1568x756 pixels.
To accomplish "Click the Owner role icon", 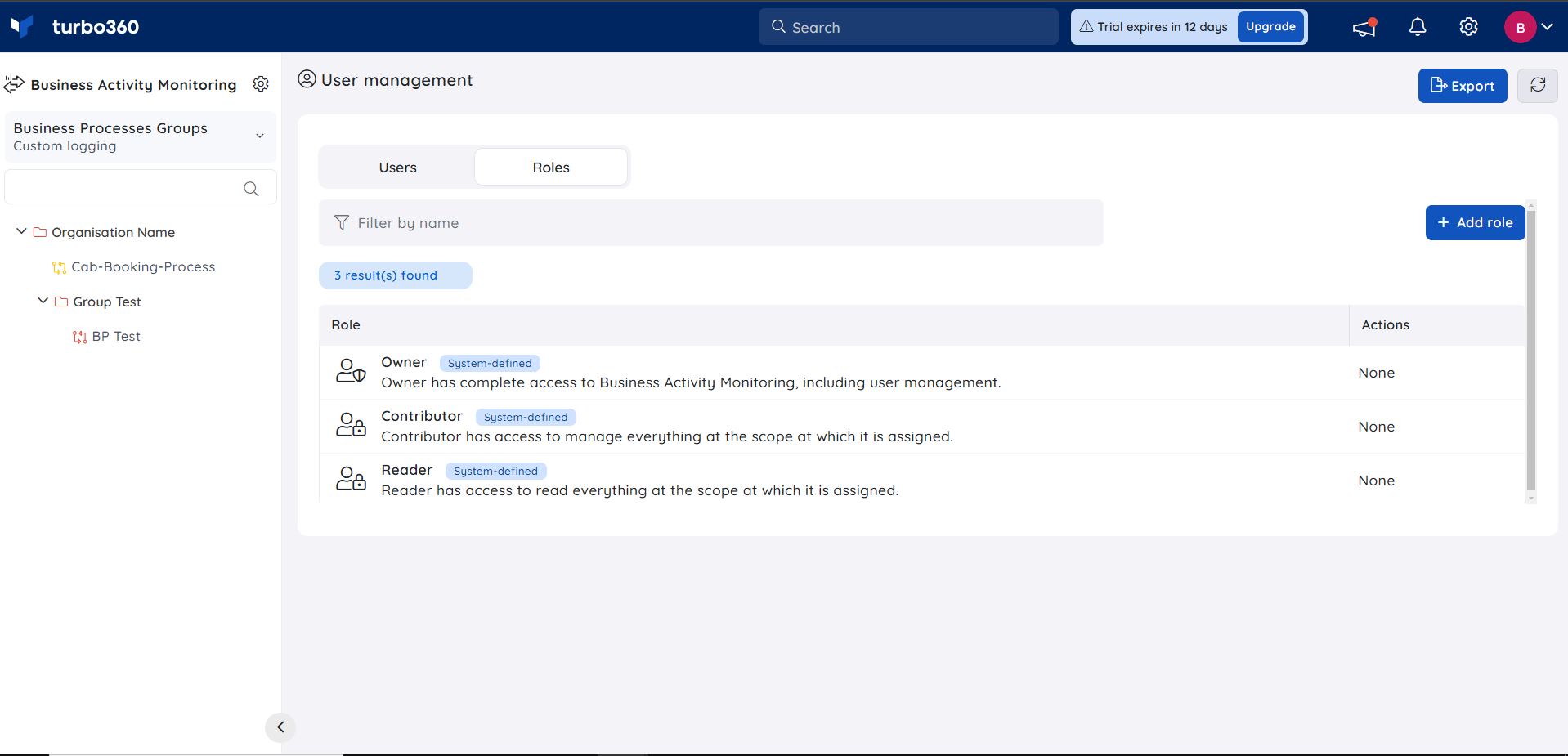I will pyautogui.click(x=351, y=371).
